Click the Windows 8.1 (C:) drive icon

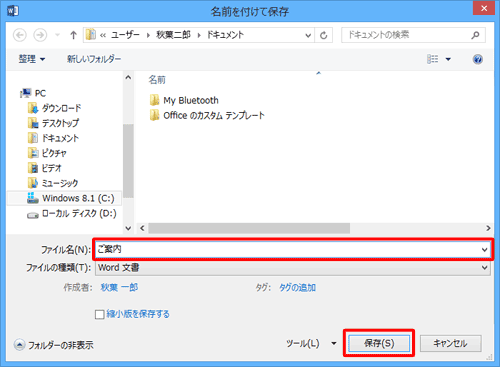33,198
